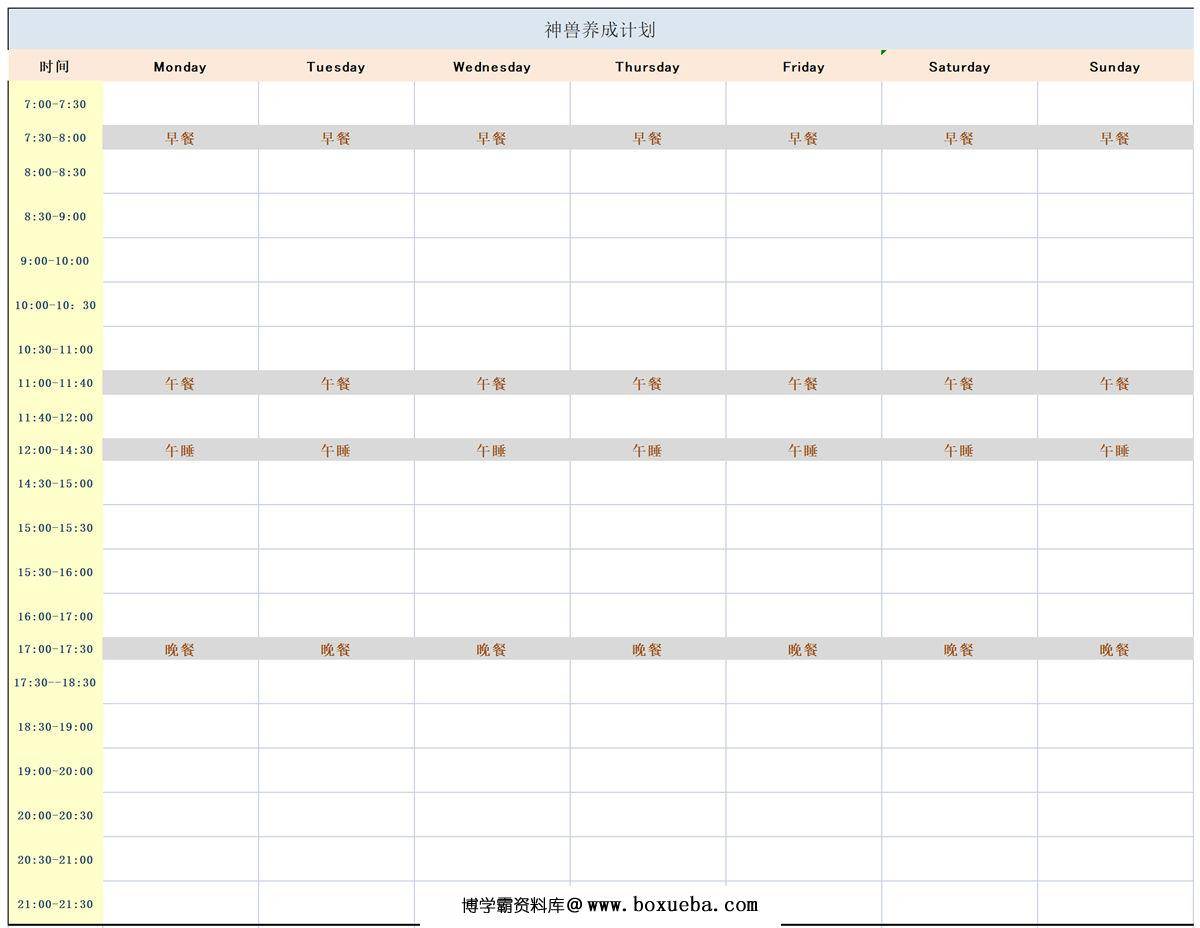Select Monday's 晚餐 cell
The height and width of the screenshot is (928, 1200).
click(180, 649)
